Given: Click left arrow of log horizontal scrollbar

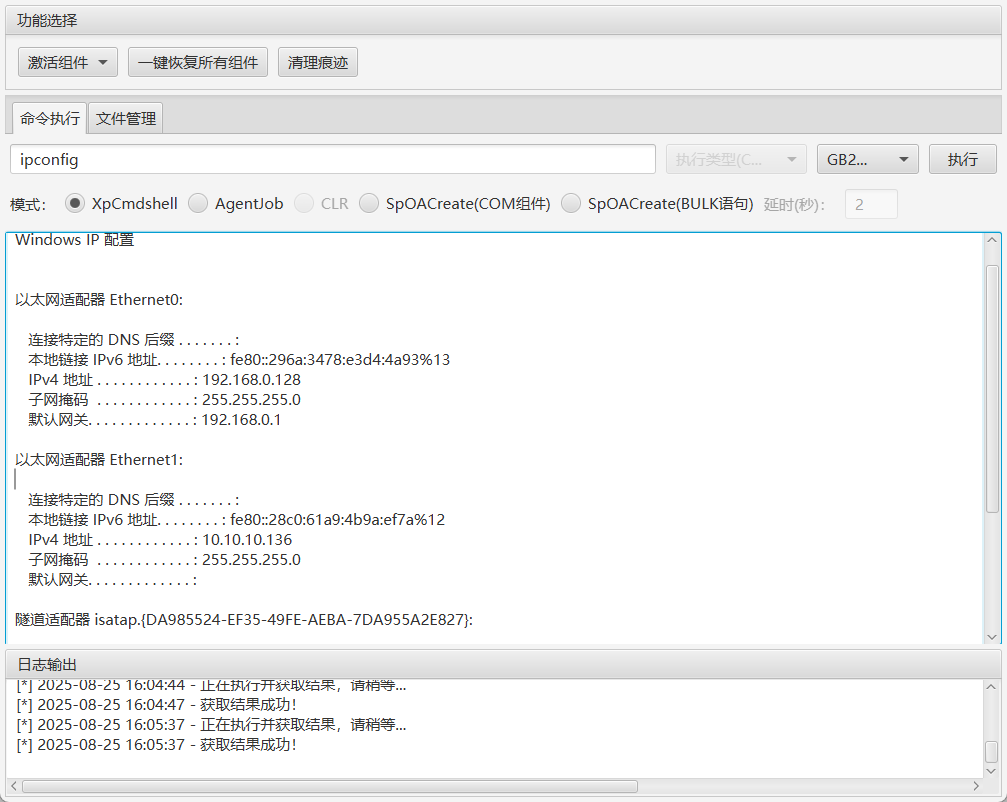Looking at the screenshot, I should [13, 786].
